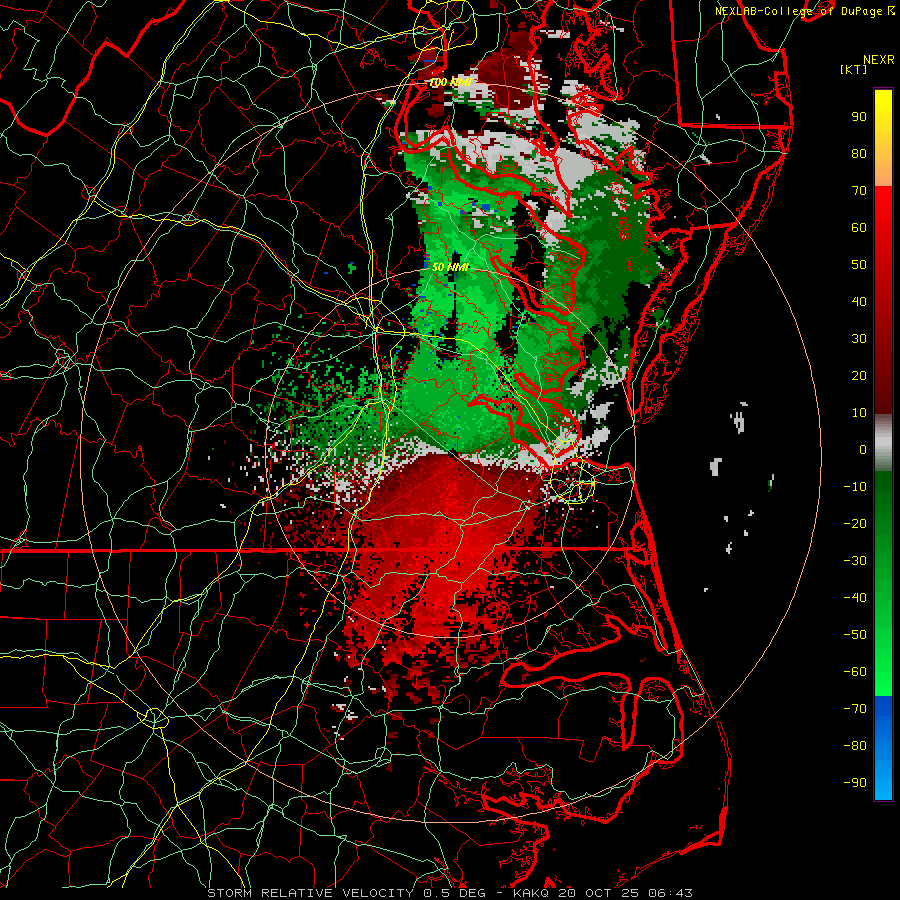
Task: Click the 100 NMI range ring label
Action: [450, 83]
